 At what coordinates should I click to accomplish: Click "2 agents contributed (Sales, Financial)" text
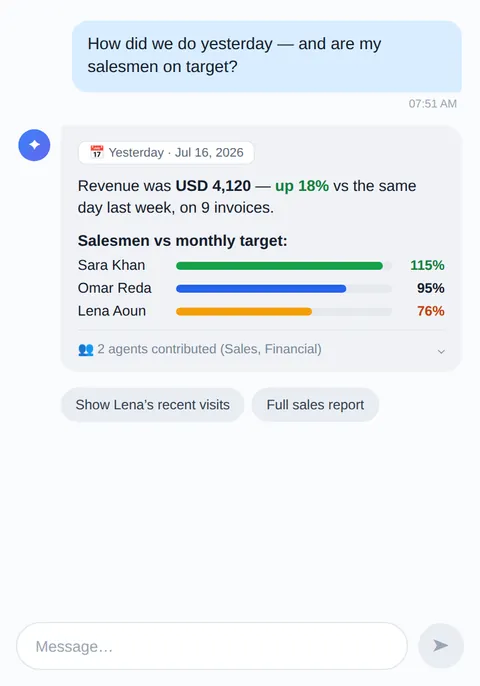[209, 349]
